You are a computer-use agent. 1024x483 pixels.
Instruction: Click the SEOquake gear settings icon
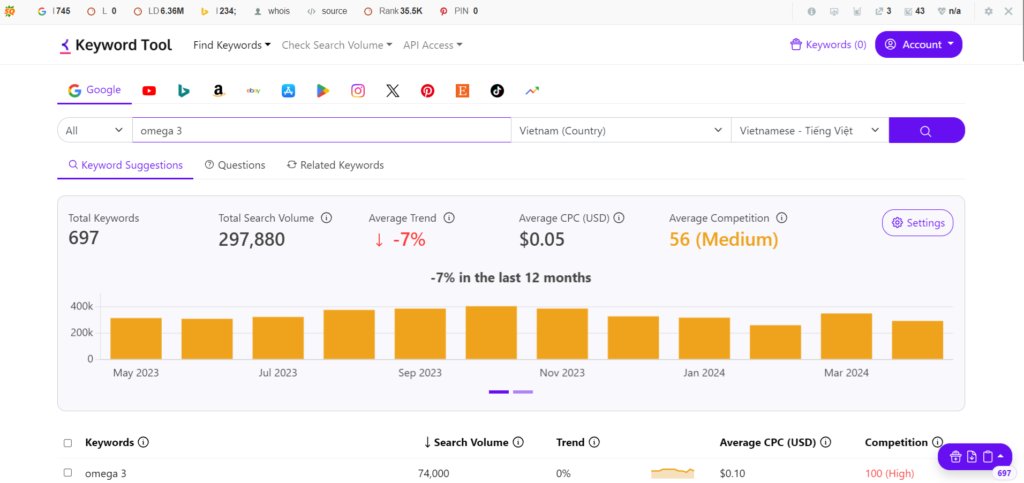click(989, 11)
